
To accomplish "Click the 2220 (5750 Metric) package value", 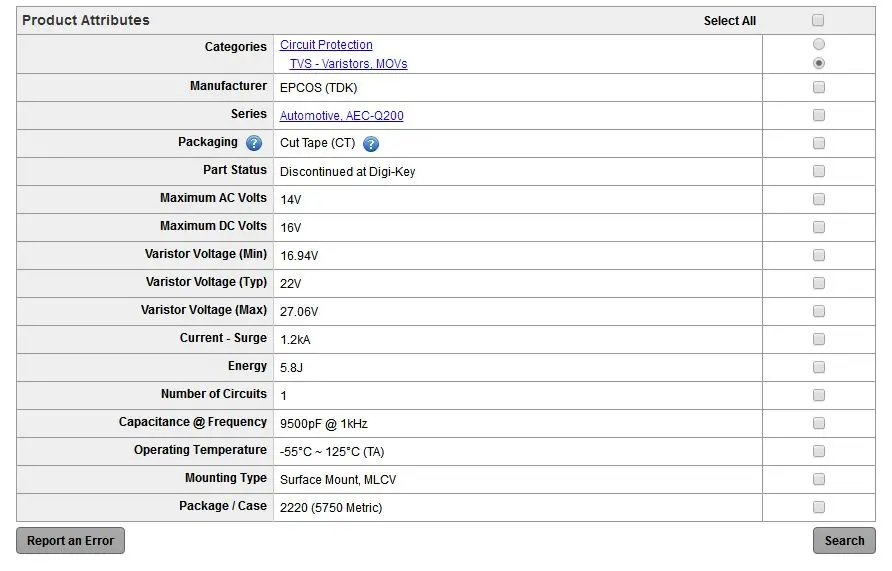I will click(x=331, y=508).
